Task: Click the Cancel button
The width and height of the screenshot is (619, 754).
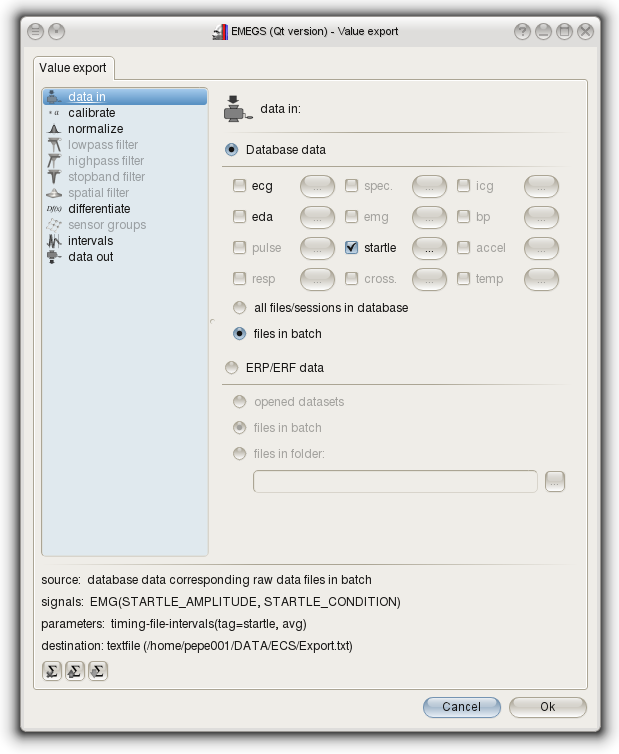Action: (461, 707)
